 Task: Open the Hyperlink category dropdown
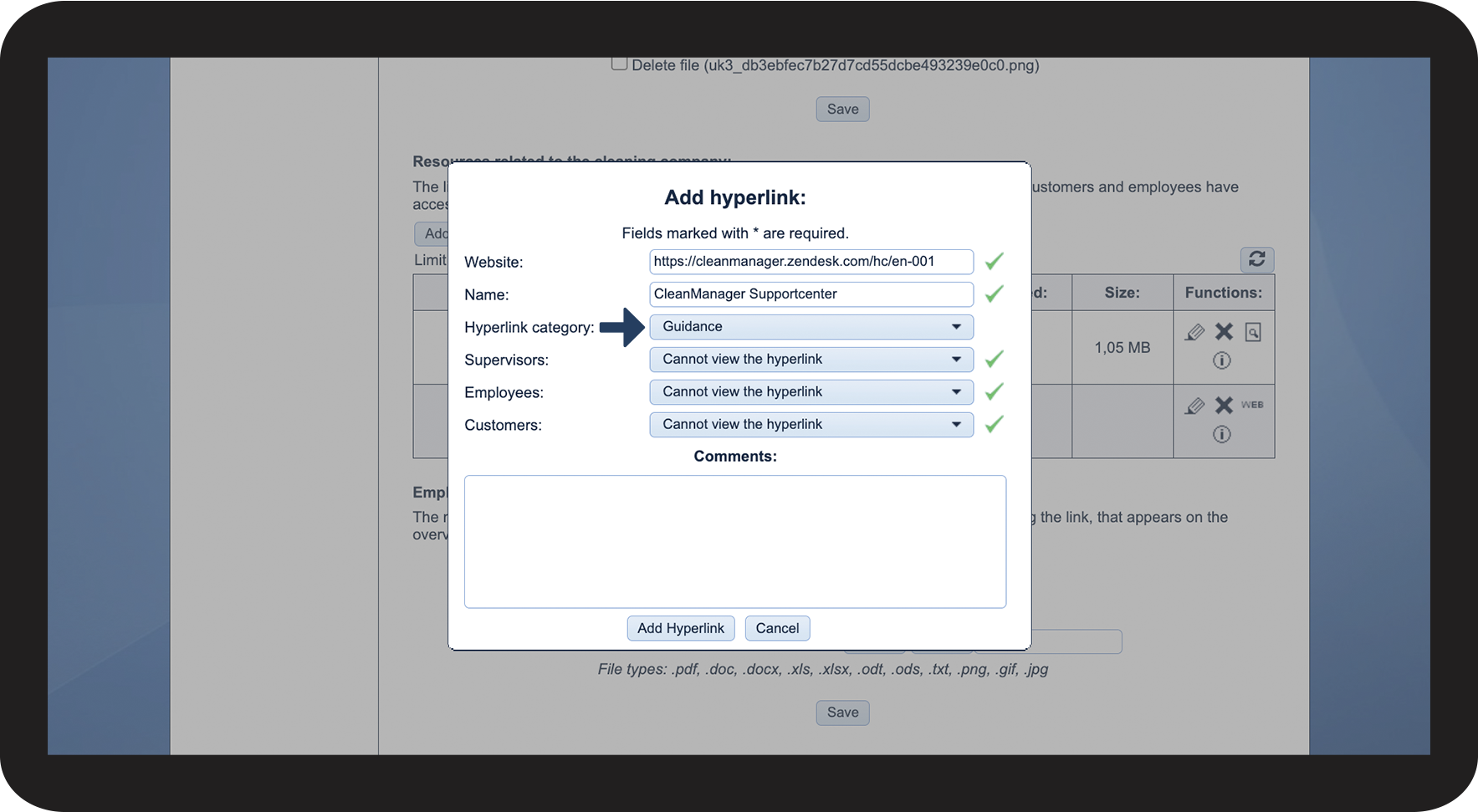pyautogui.click(x=811, y=327)
